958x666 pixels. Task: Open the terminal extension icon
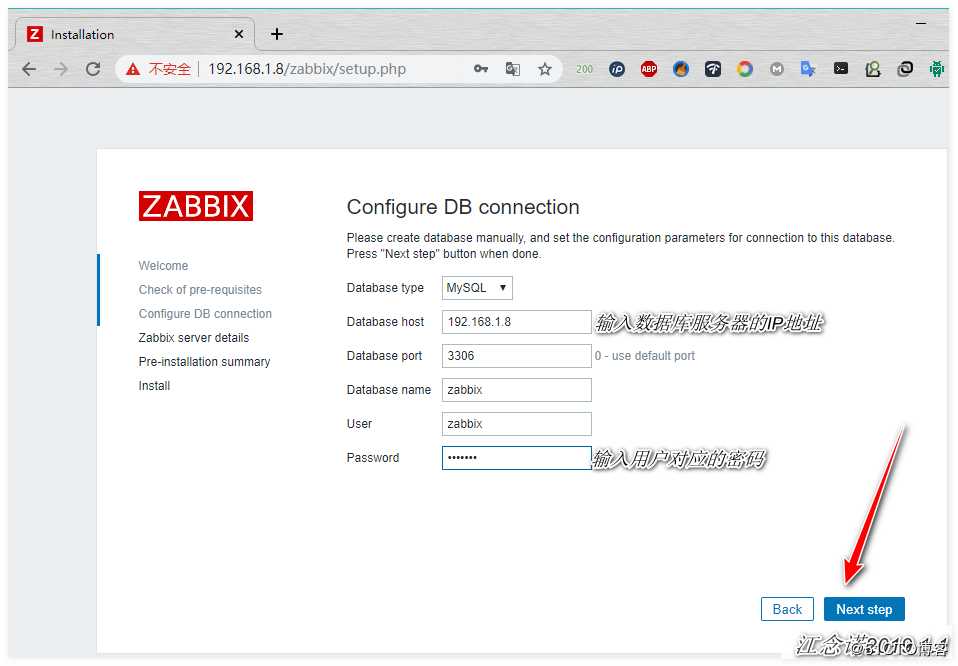841,68
